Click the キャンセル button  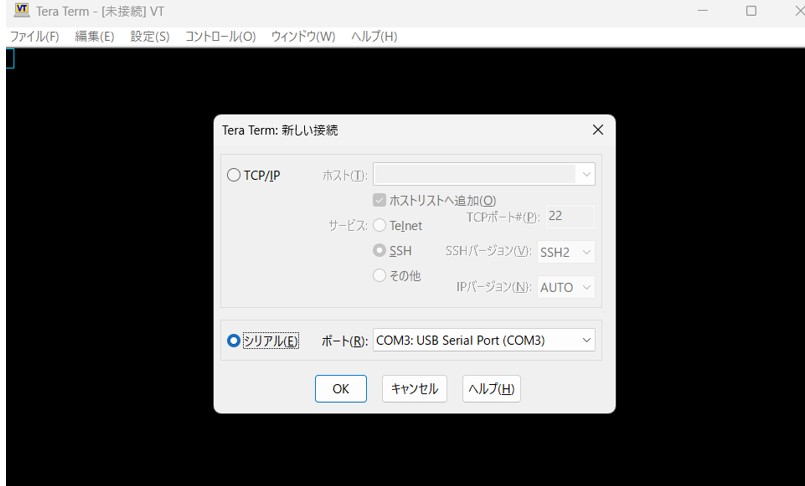[x=414, y=388]
